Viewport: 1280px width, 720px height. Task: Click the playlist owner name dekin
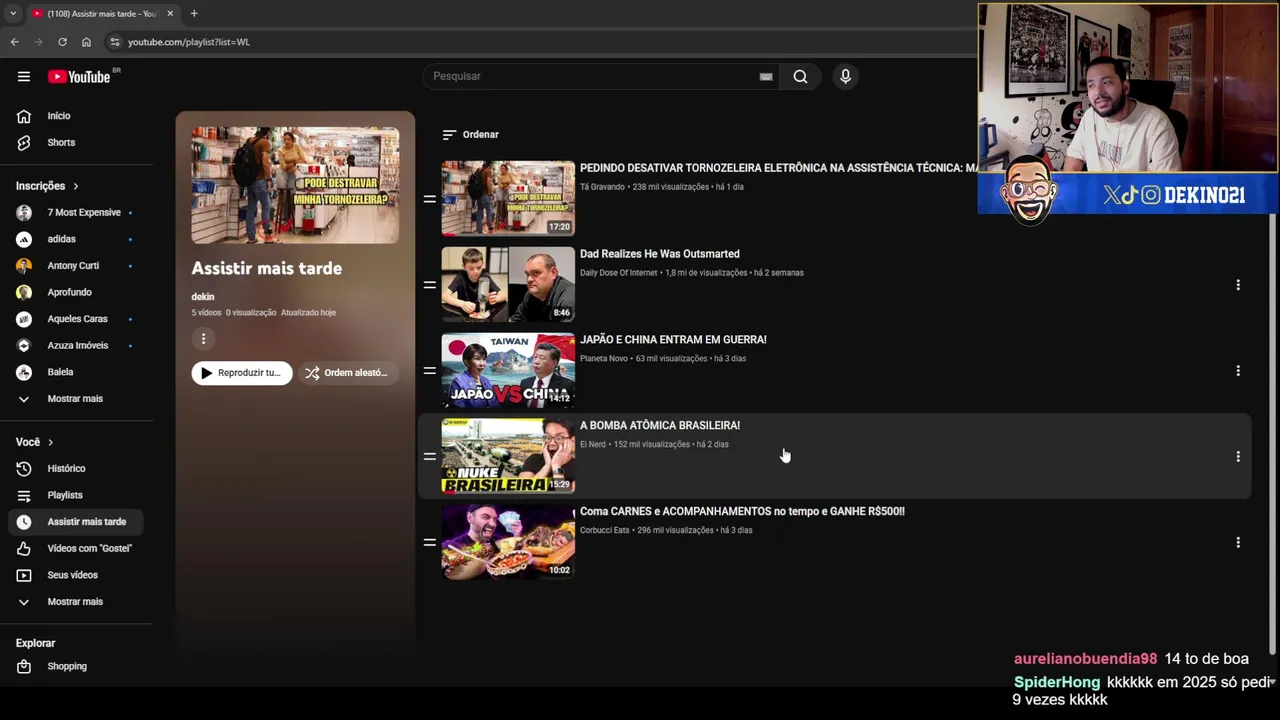[203, 297]
